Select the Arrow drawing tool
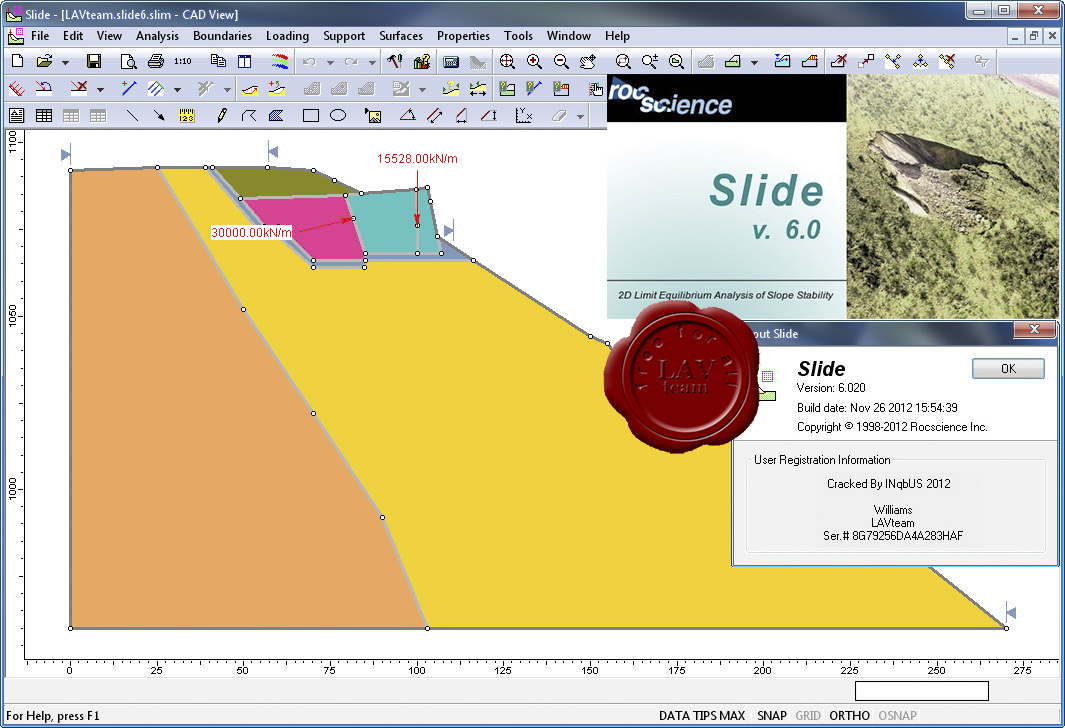 160,116
